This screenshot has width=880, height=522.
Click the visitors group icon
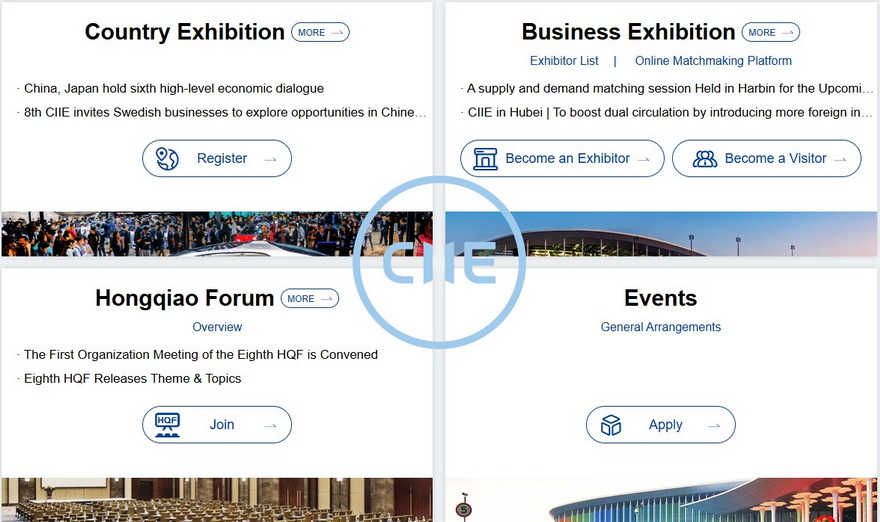705,158
